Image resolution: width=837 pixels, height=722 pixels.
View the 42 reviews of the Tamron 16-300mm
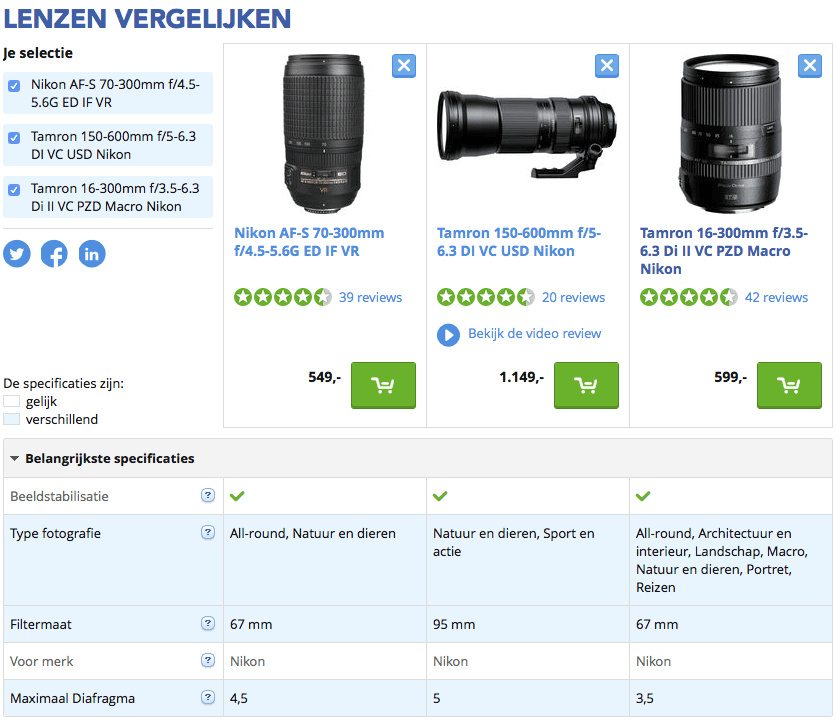(777, 297)
